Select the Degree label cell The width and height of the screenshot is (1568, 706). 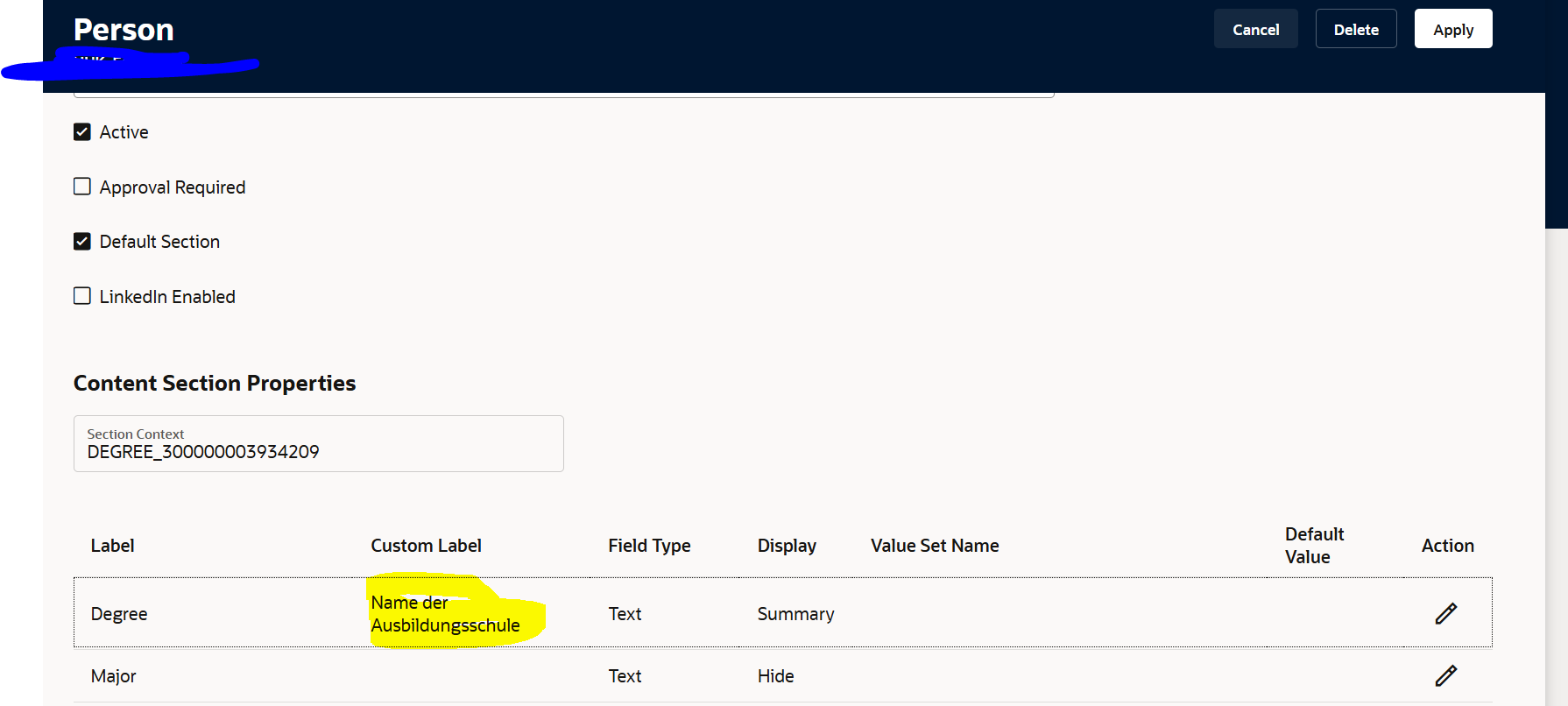click(119, 614)
